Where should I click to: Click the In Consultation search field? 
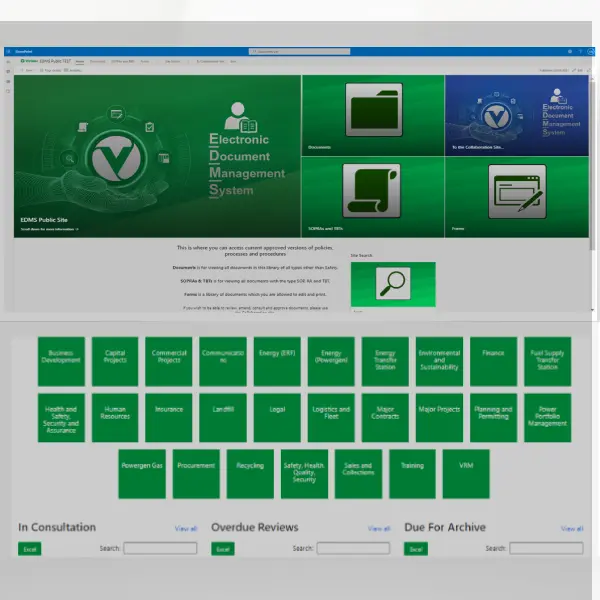pyautogui.click(x=160, y=549)
